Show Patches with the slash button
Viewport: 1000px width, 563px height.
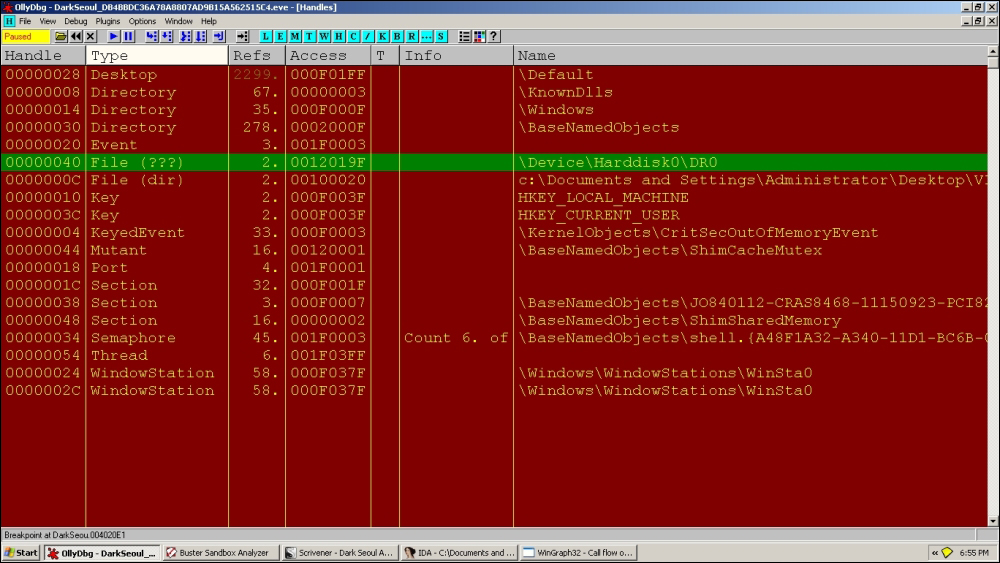click(x=368, y=36)
